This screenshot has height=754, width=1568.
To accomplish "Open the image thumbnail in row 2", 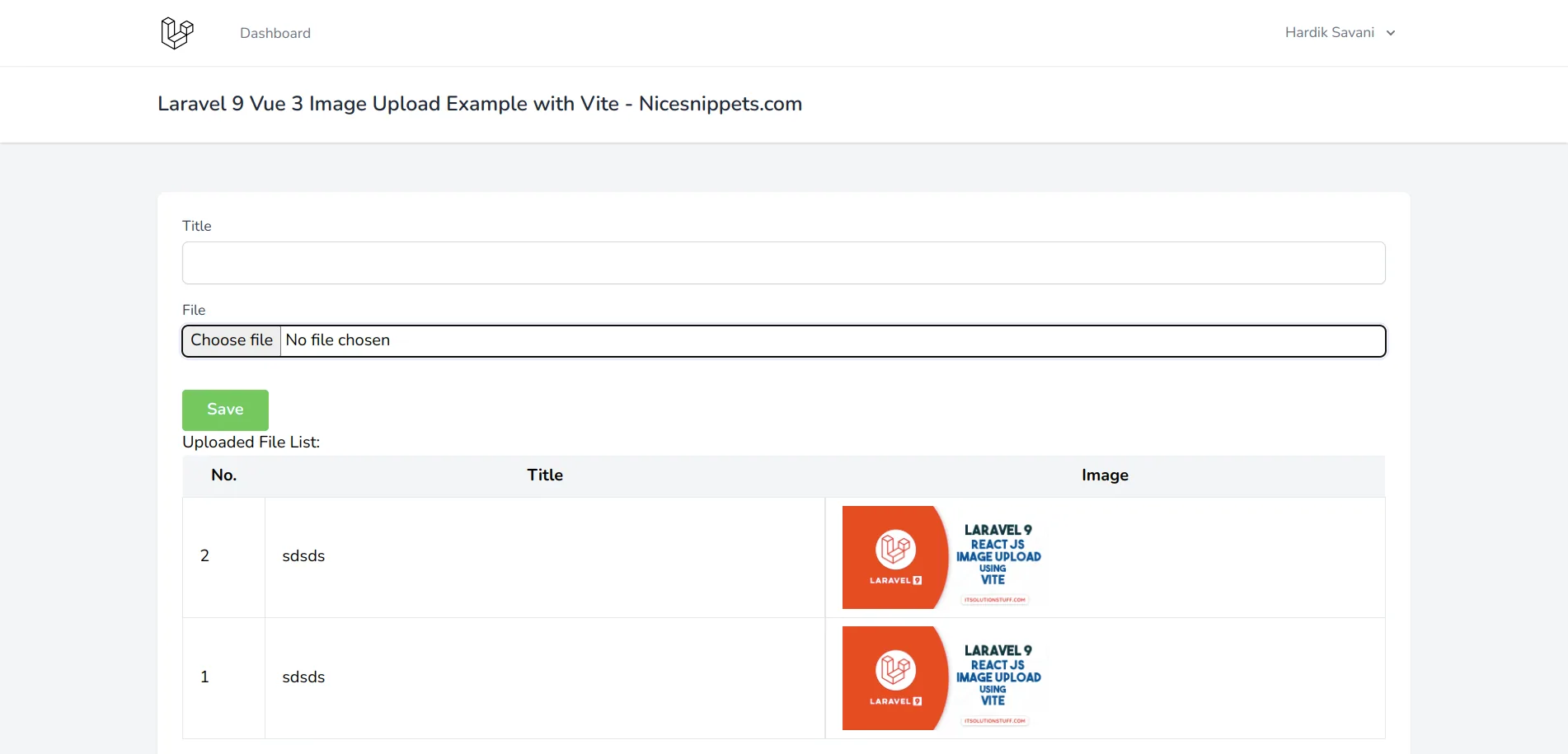I will coord(944,558).
